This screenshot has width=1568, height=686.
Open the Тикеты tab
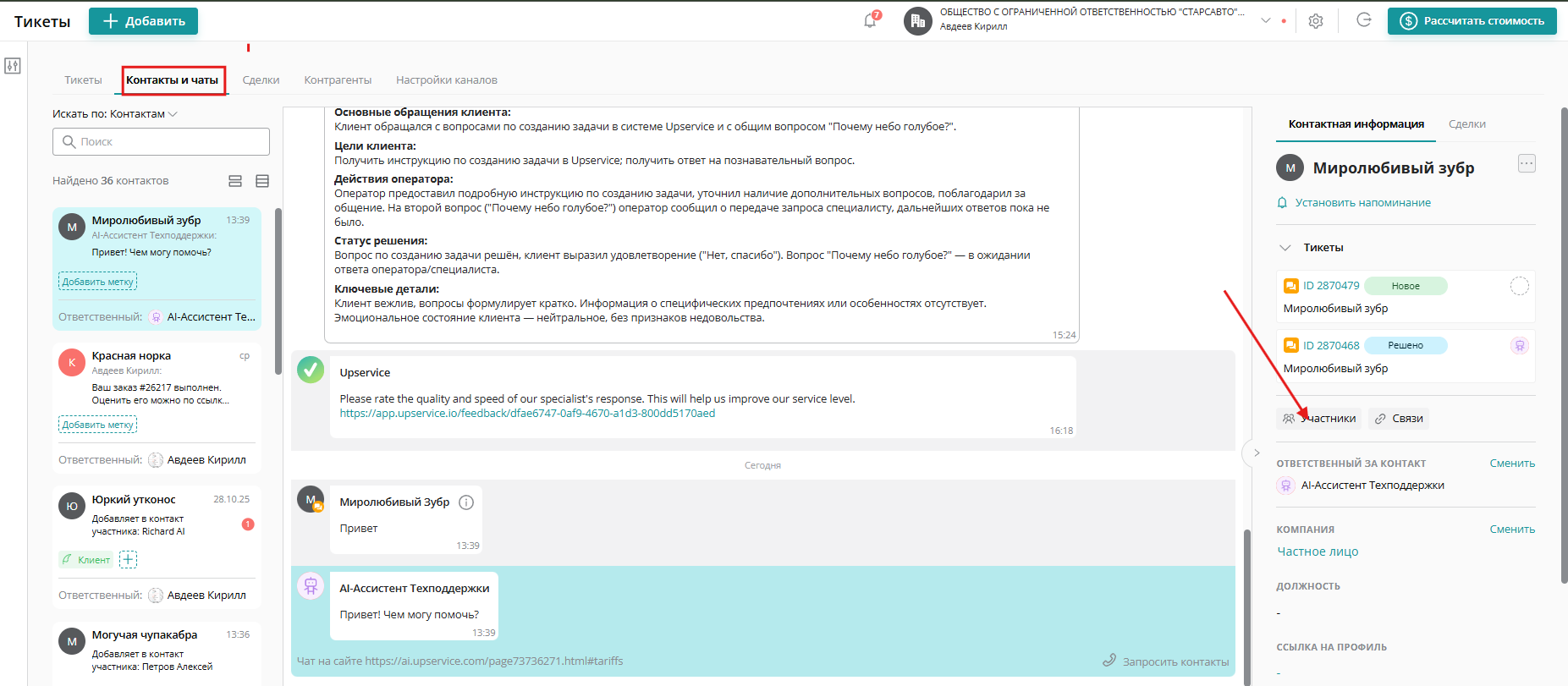click(83, 80)
